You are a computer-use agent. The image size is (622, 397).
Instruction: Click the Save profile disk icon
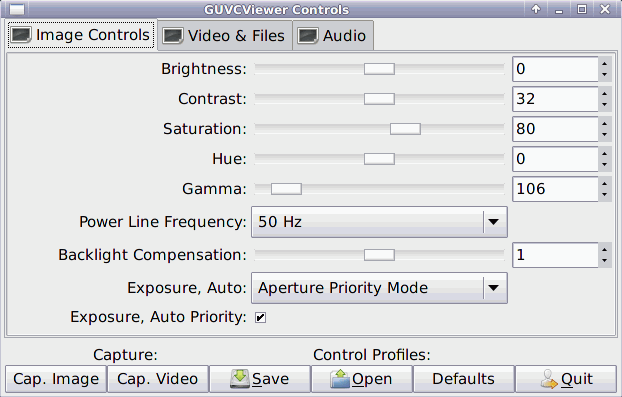pyautogui.click(x=240, y=379)
